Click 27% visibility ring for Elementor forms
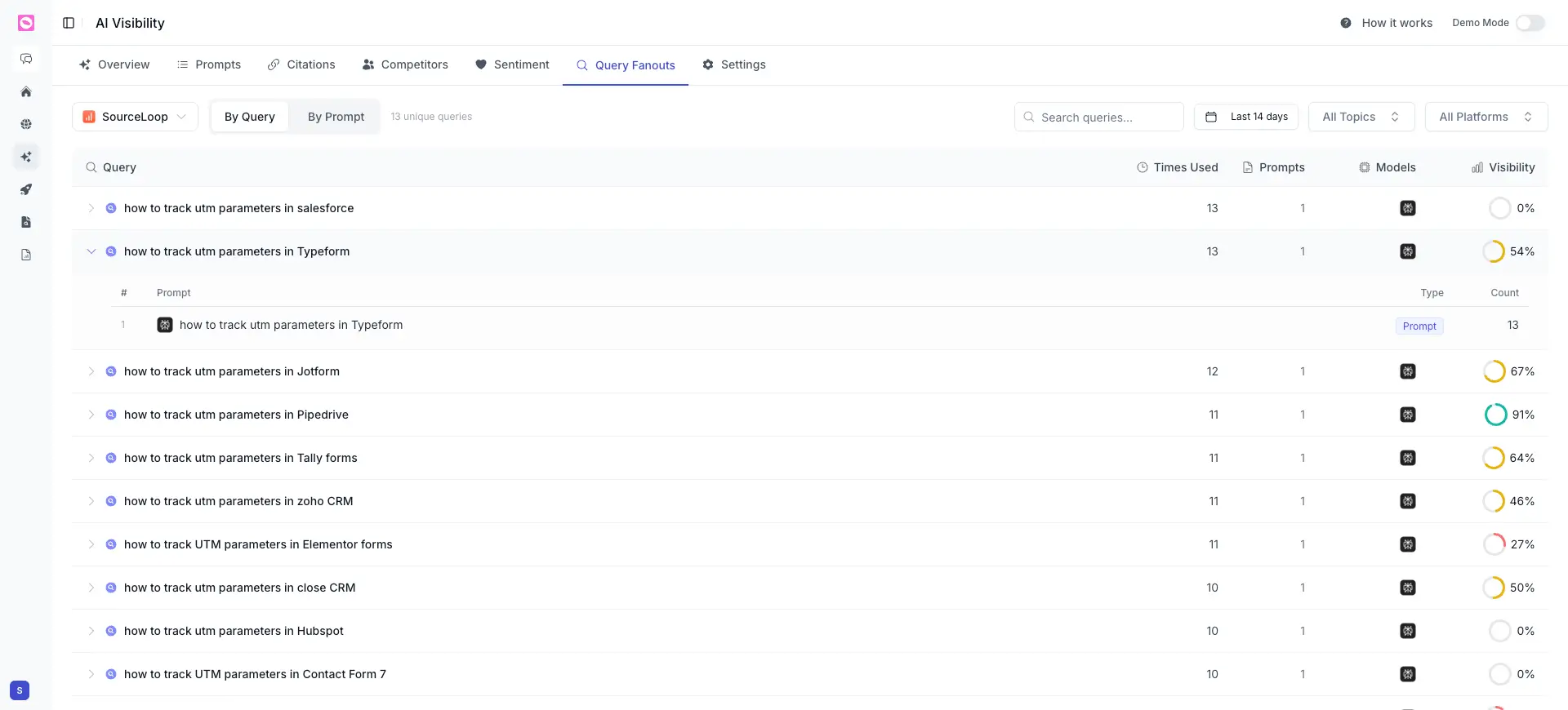This screenshot has width=1568, height=710. 1494,544
